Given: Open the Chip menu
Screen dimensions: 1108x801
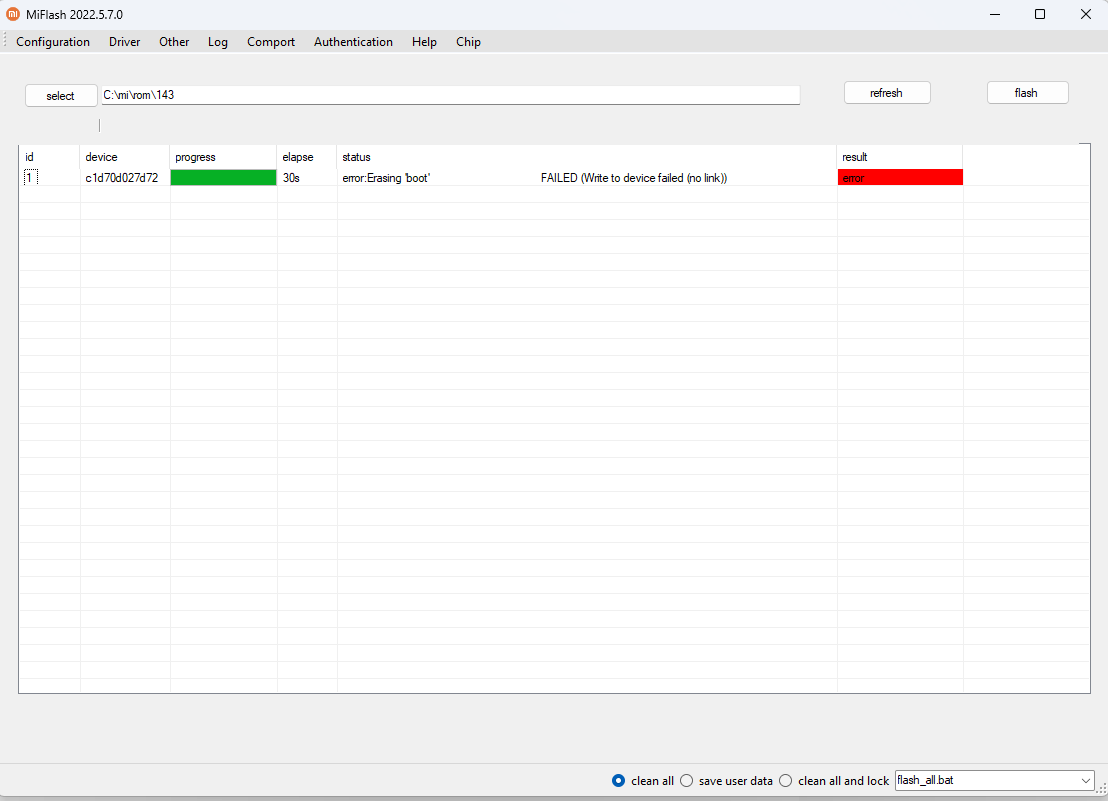Looking at the screenshot, I should (468, 42).
